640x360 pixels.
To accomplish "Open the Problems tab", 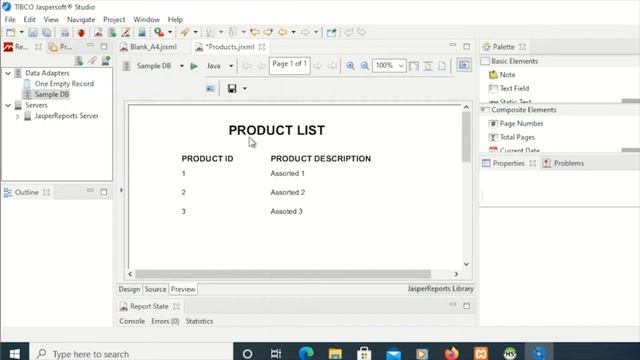I will click(563, 163).
